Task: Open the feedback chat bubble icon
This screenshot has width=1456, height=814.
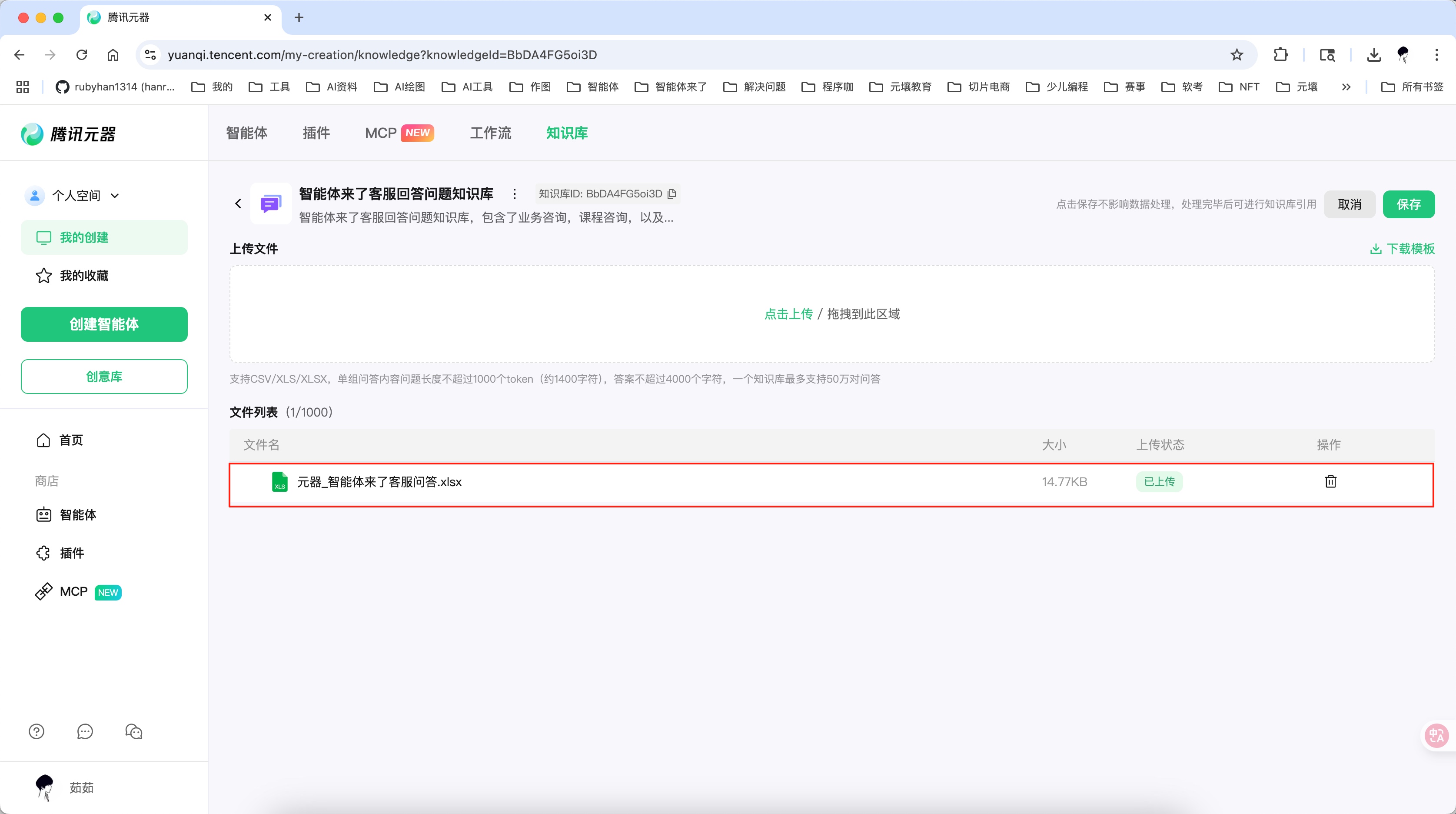Action: coord(85,731)
